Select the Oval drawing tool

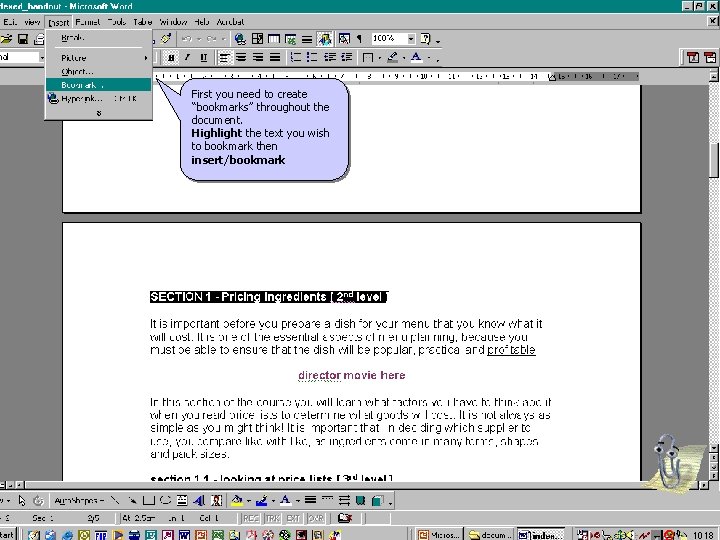[x=165, y=501]
